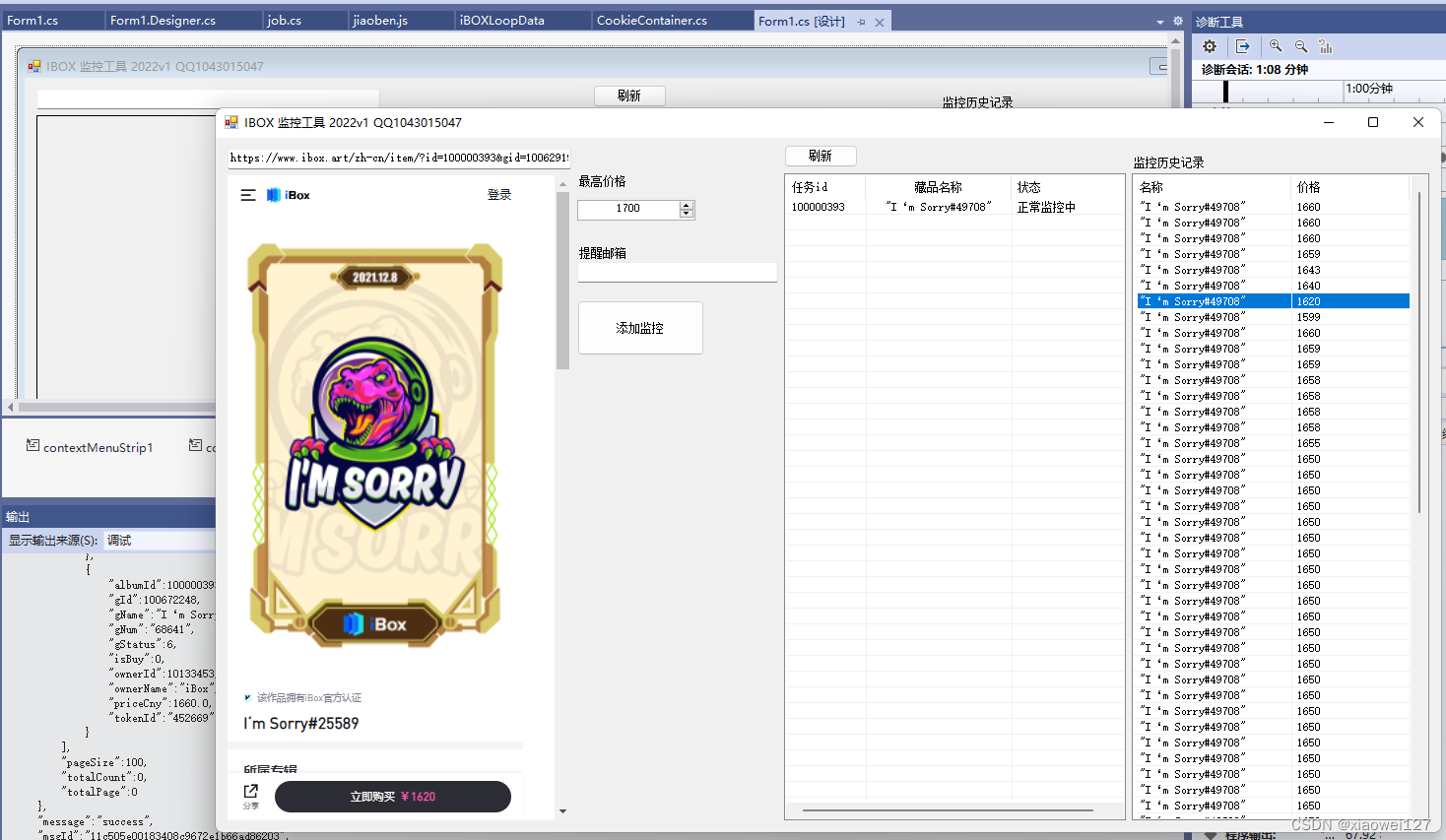Switch to the Form1.Designer.cs tab

(163, 20)
